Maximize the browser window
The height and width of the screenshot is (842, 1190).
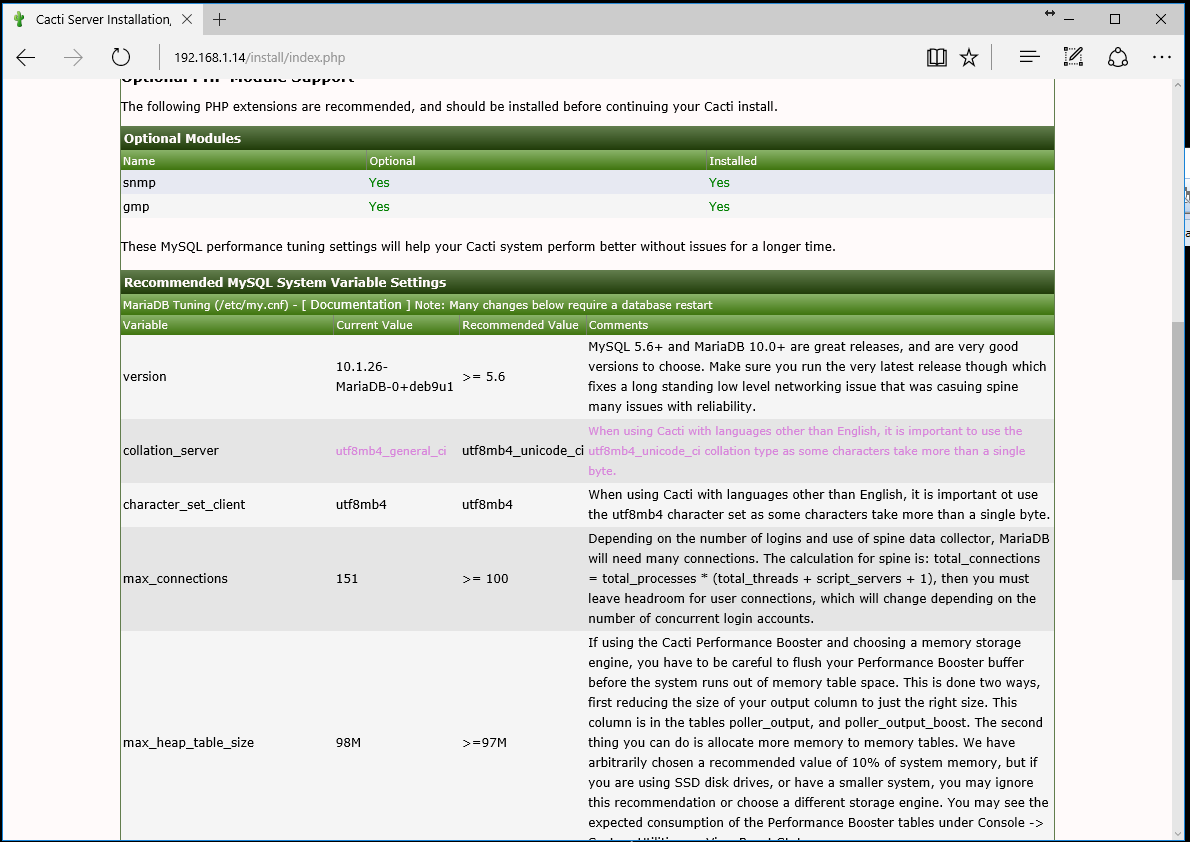[1115, 20]
